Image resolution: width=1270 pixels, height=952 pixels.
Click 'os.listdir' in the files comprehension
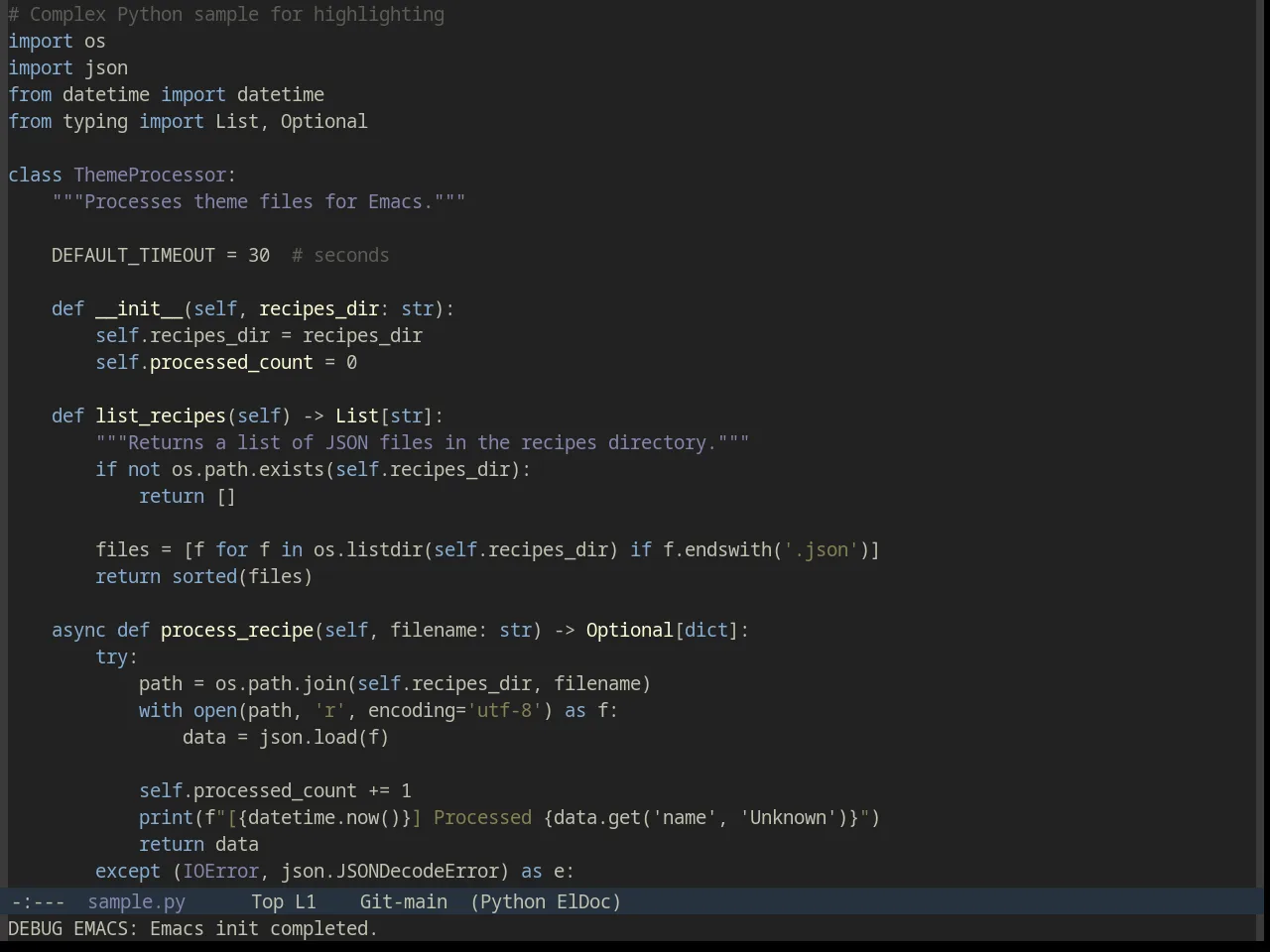(x=368, y=549)
